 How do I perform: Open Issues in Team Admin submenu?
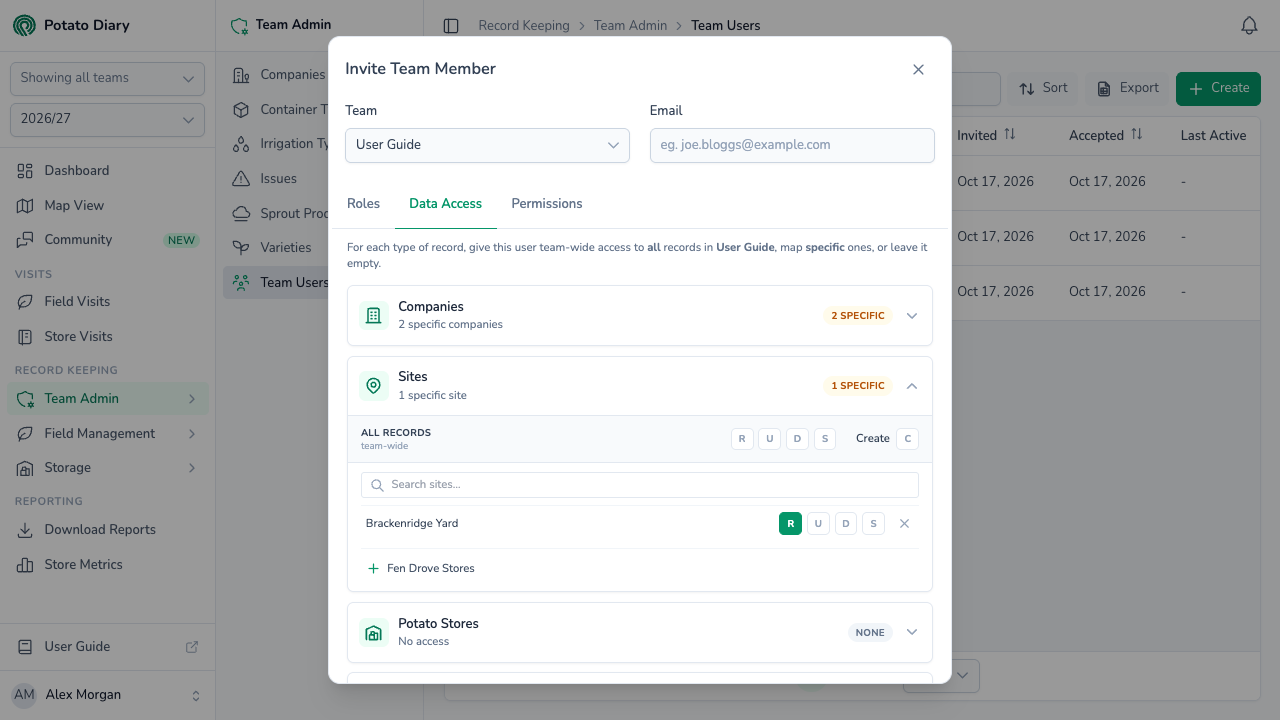click(278, 179)
